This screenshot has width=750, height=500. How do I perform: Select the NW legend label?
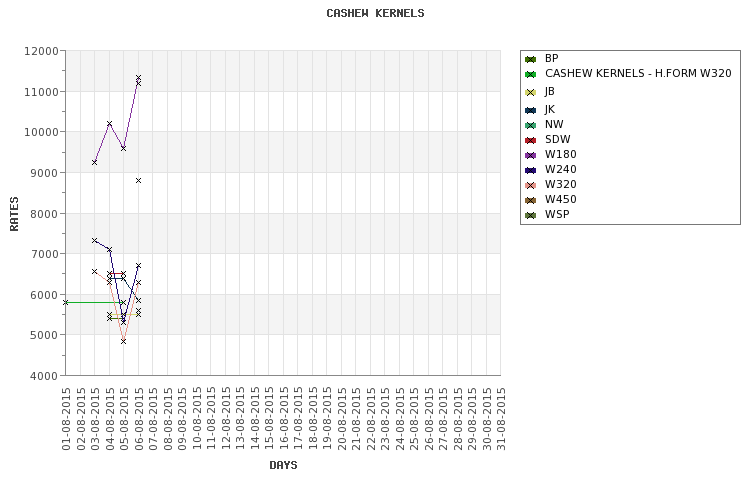[x=554, y=124]
